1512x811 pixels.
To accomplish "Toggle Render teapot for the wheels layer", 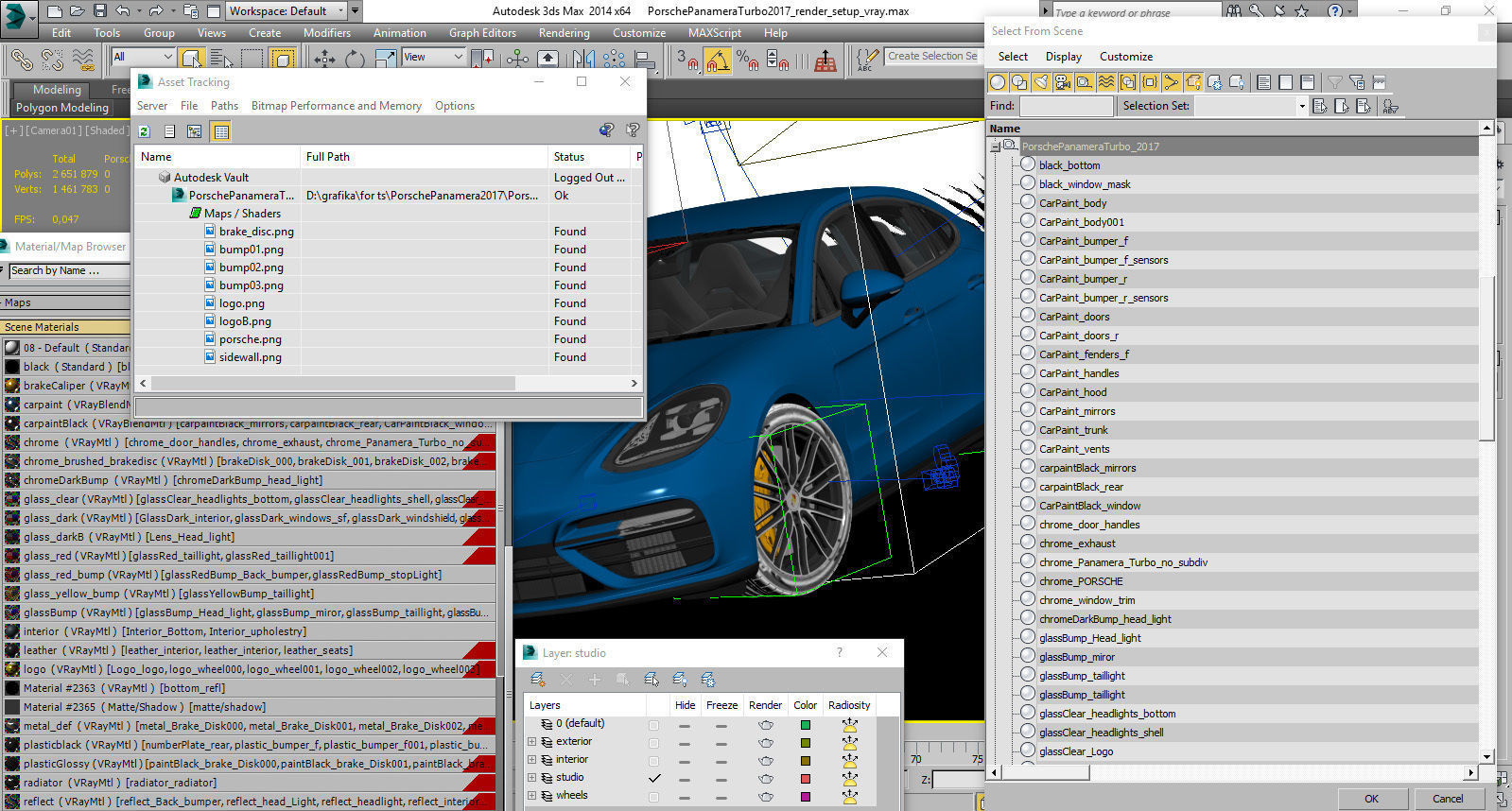I will 765,797.
